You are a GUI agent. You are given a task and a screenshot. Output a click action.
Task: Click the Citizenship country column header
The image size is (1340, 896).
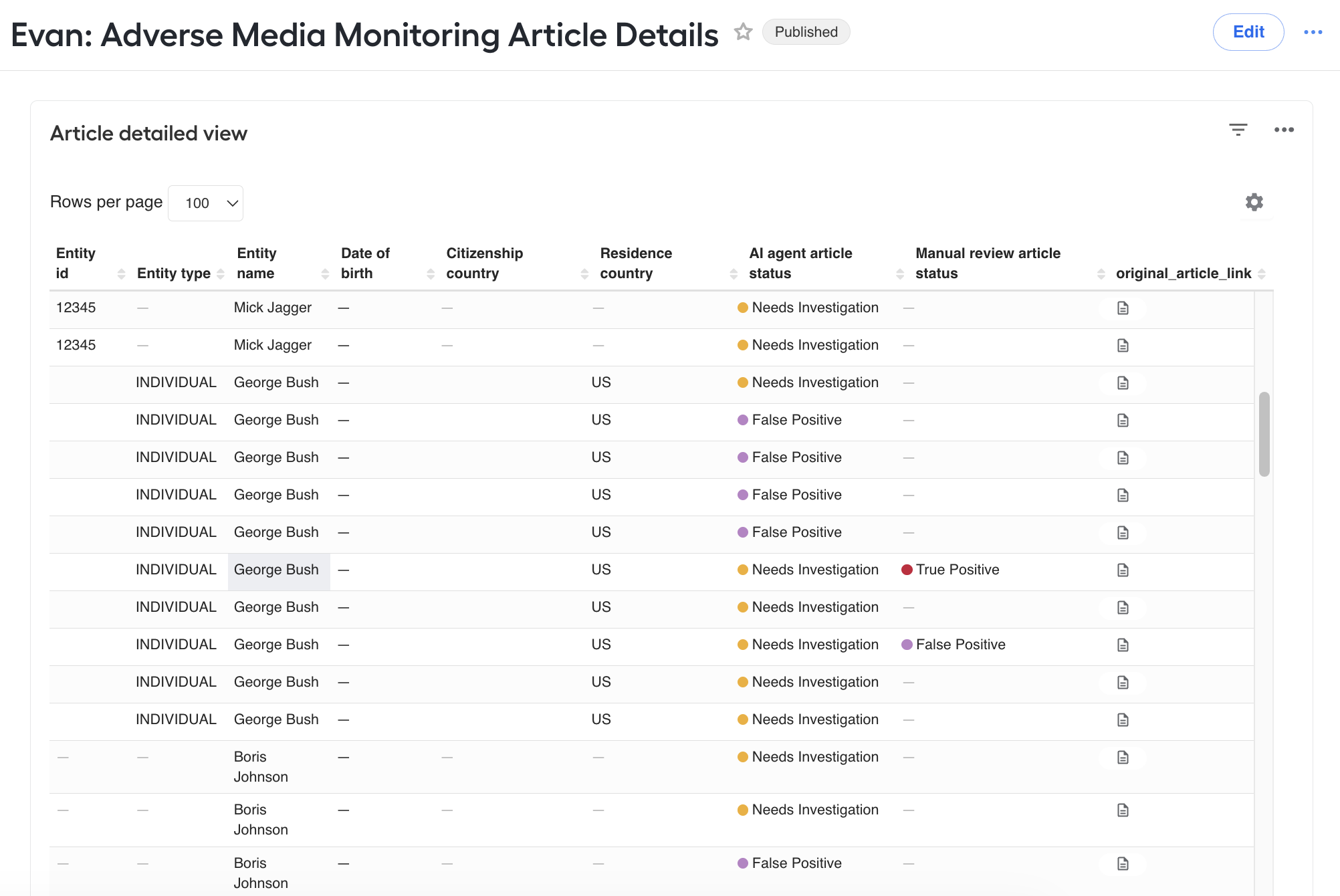click(x=484, y=263)
